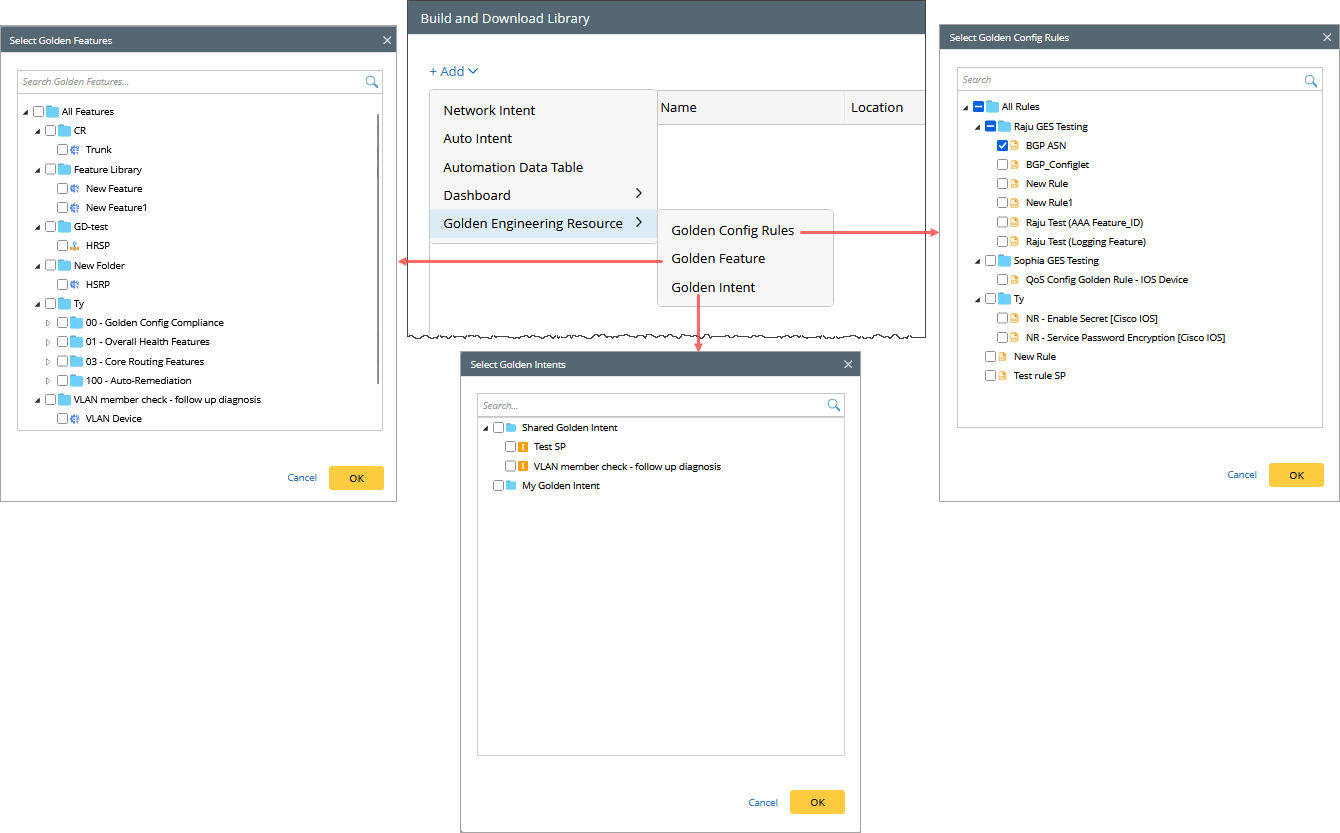Uncheck the BGP ASN rule checkbox
Image resolution: width=1340 pixels, height=833 pixels.
coord(1002,146)
